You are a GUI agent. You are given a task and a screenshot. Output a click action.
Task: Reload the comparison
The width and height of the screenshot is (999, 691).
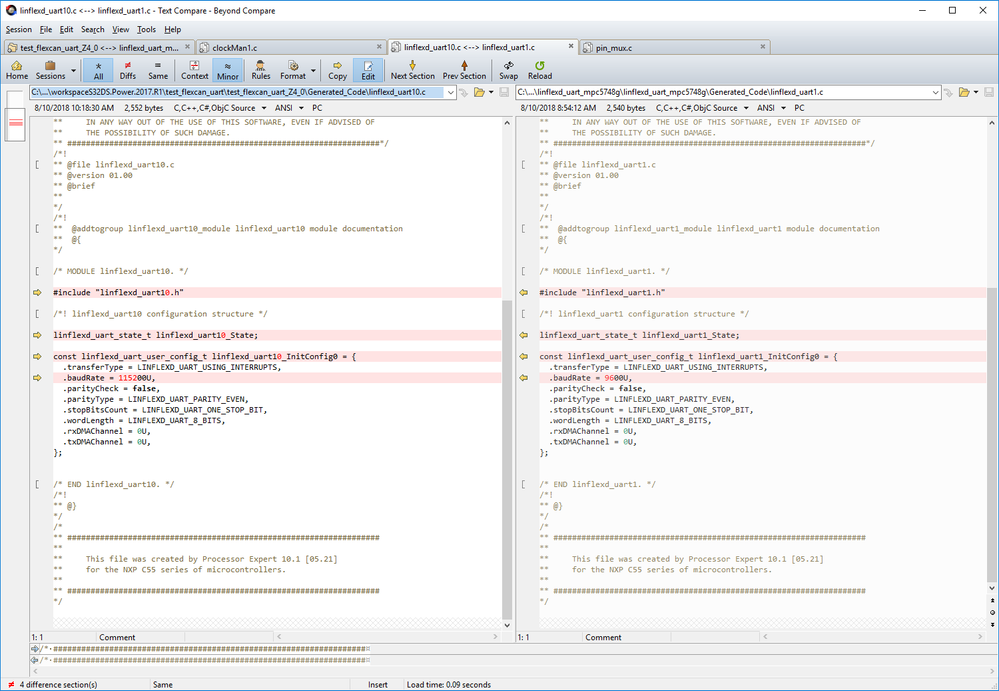pyautogui.click(x=540, y=70)
